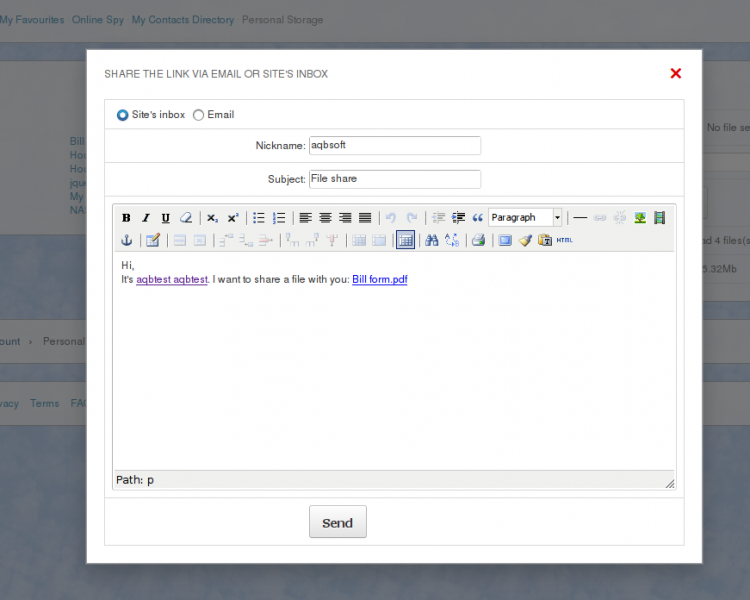Toggle bold formatting

126,218
